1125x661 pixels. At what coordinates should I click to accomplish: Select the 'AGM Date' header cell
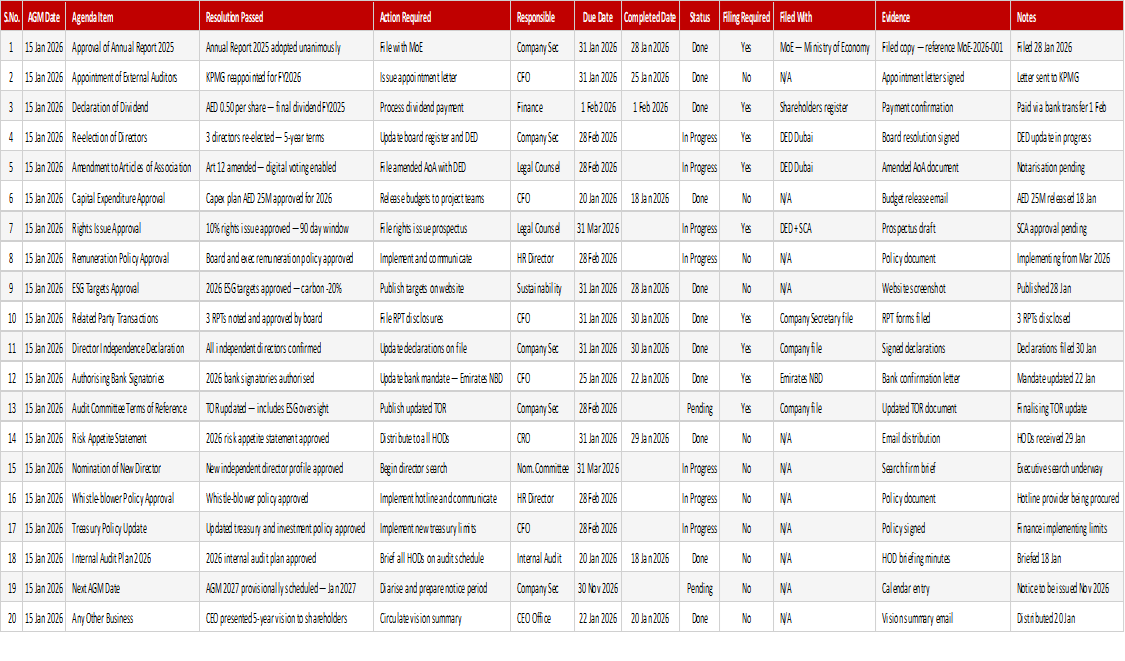tap(44, 17)
